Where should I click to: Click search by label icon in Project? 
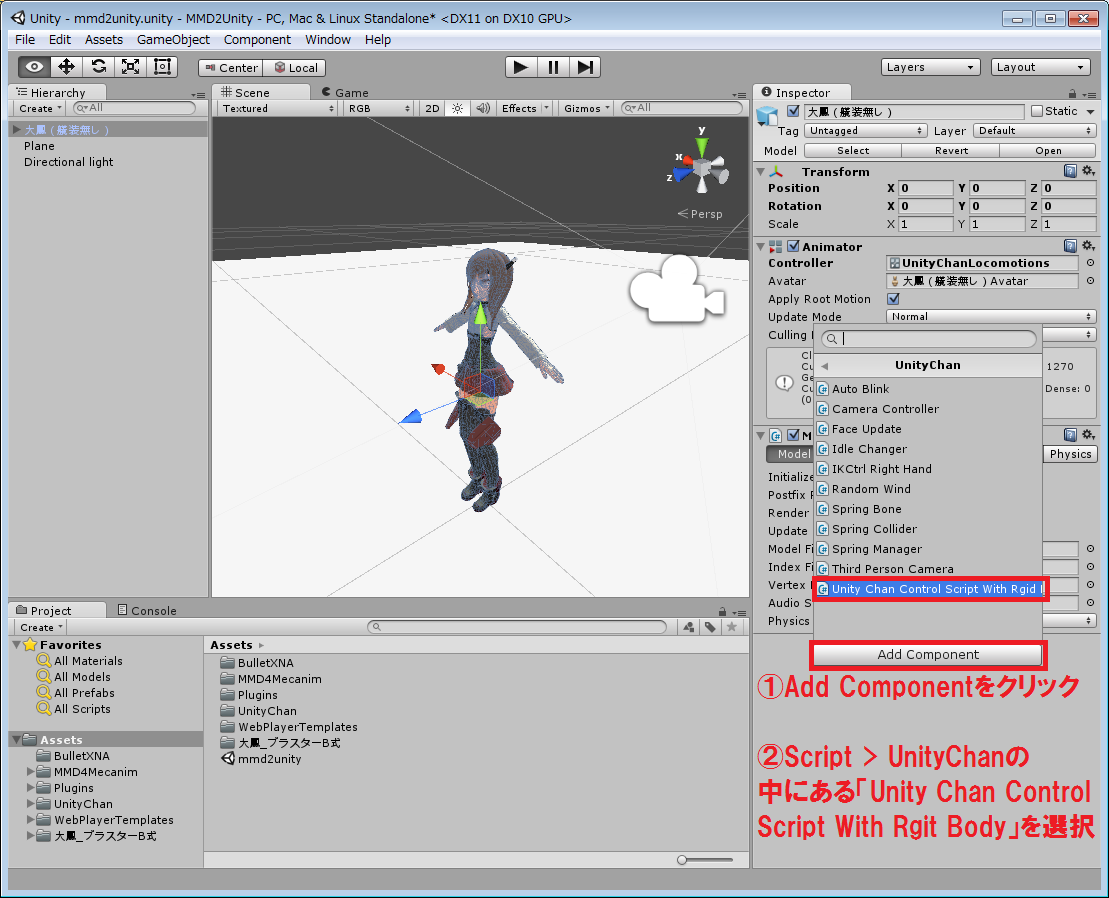tap(710, 627)
